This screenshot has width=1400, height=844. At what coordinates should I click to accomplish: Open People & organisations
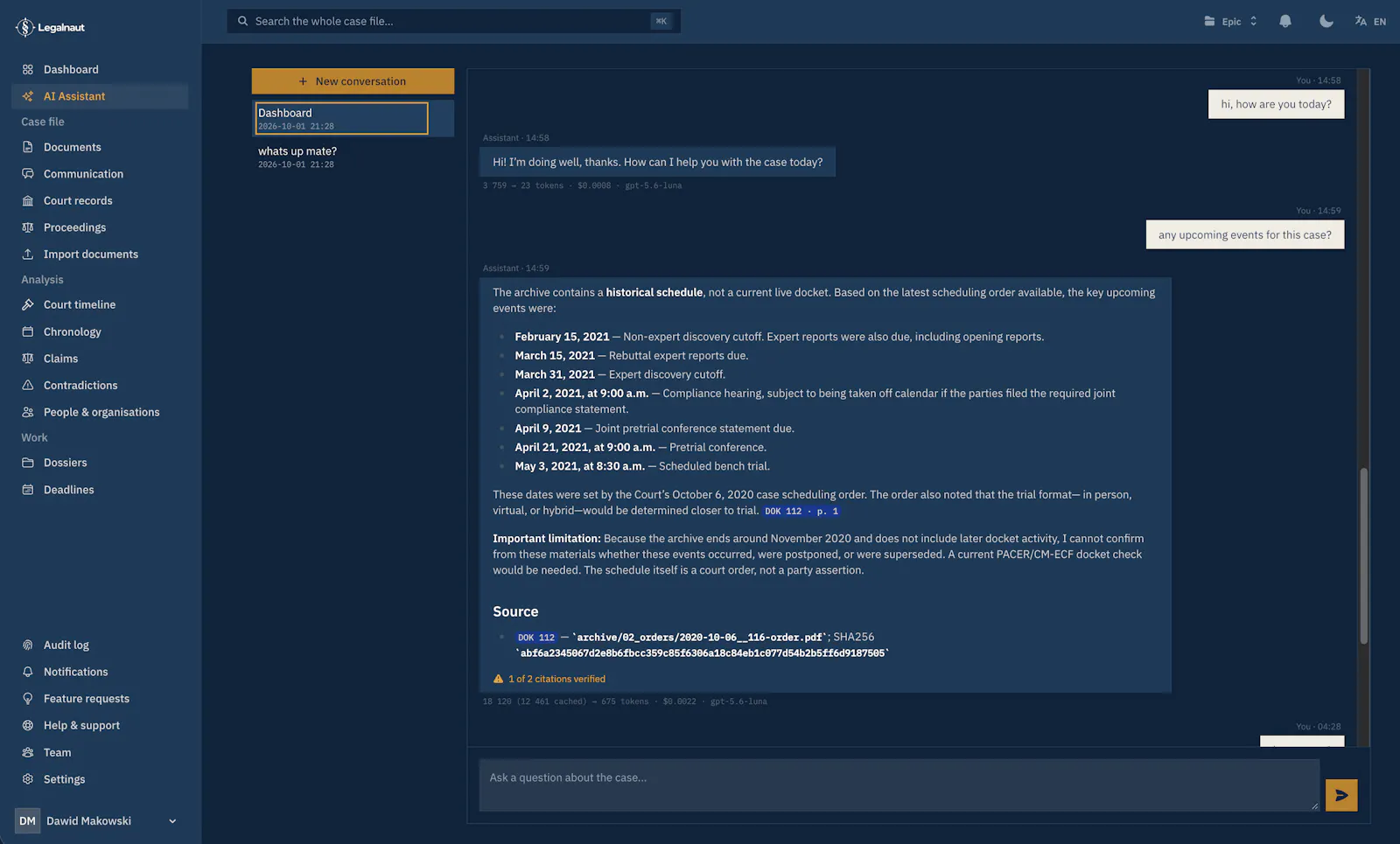coord(100,412)
